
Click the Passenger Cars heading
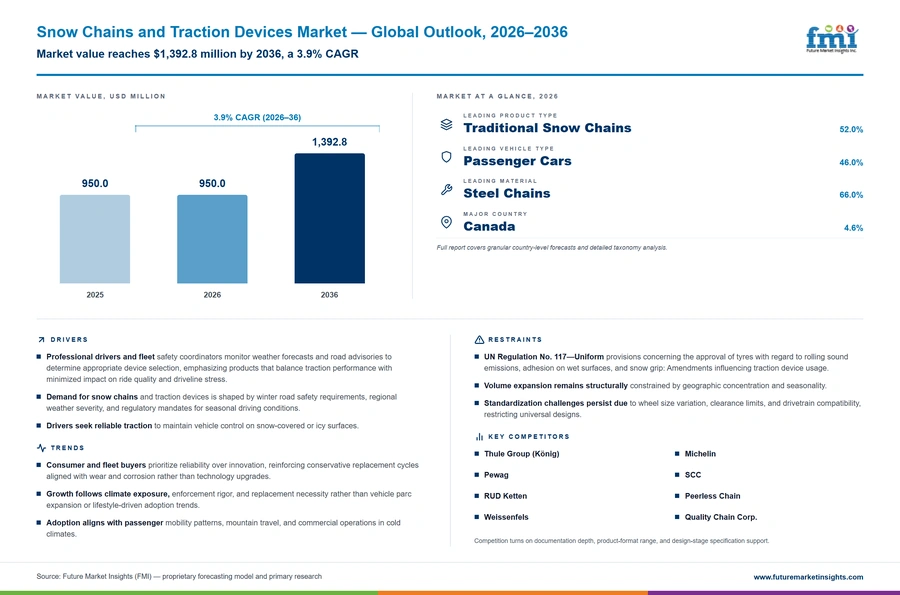click(517, 161)
